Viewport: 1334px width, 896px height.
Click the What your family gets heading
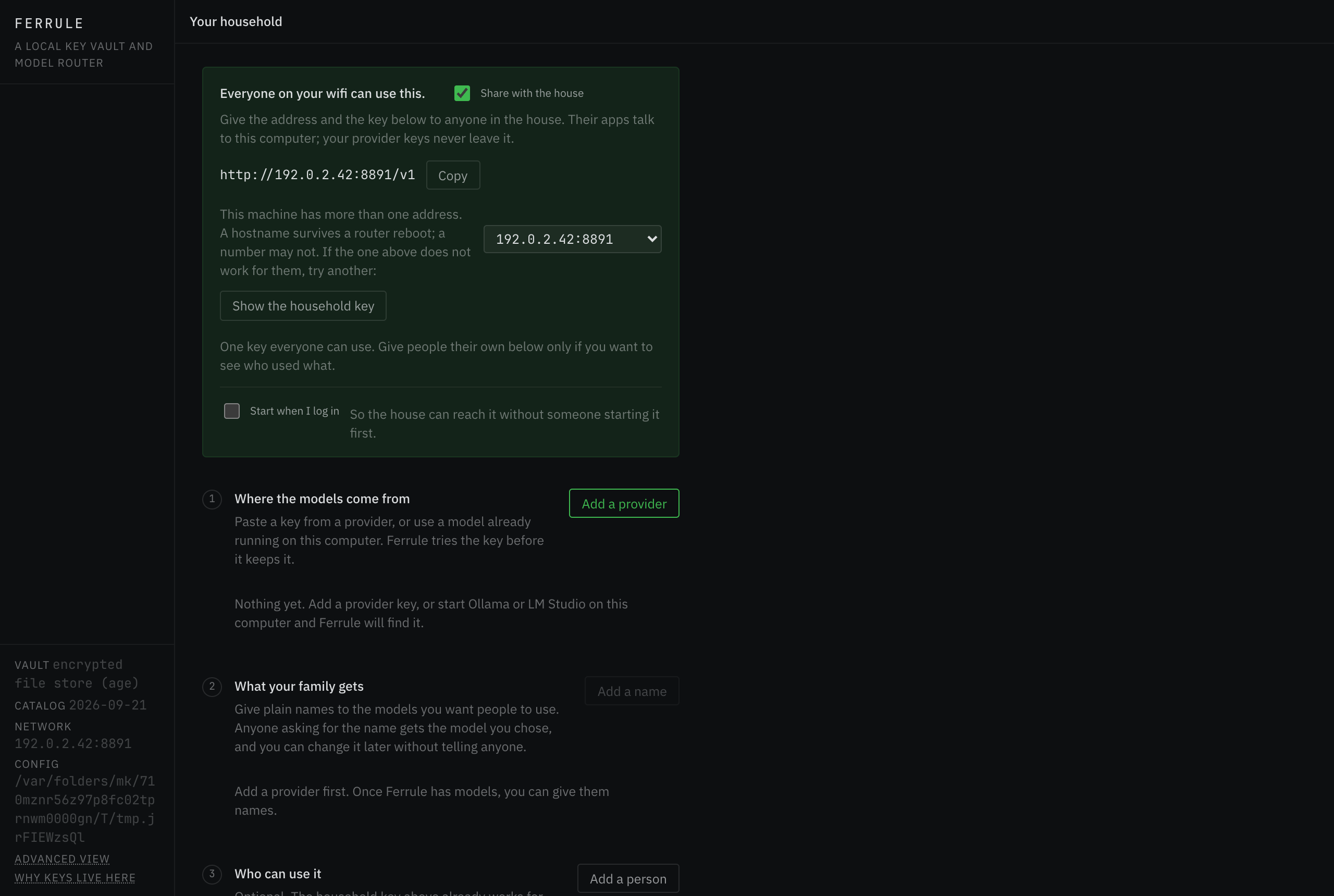pos(299,686)
